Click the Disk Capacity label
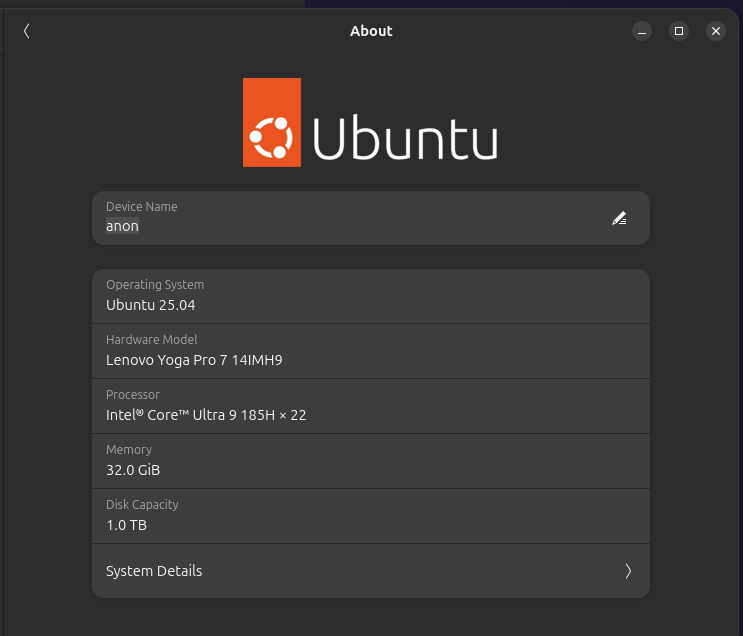The image size is (743, 636). pyautogui.click(x=142, y=505)
